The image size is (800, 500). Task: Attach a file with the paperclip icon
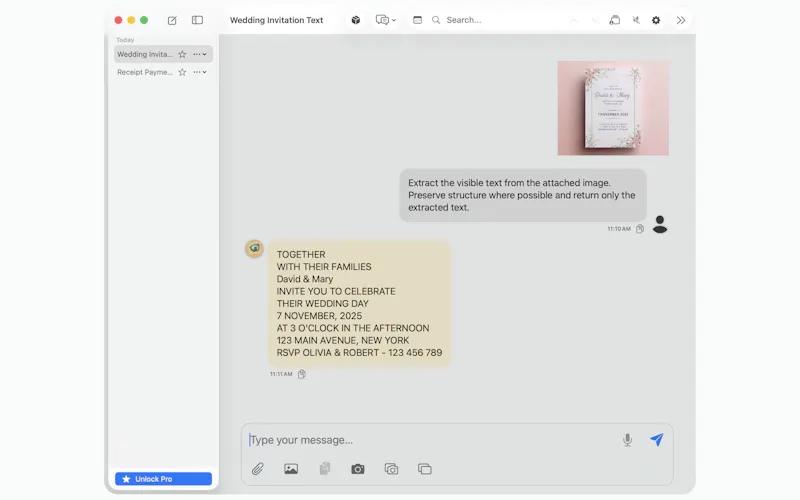(x=258, y=468)
